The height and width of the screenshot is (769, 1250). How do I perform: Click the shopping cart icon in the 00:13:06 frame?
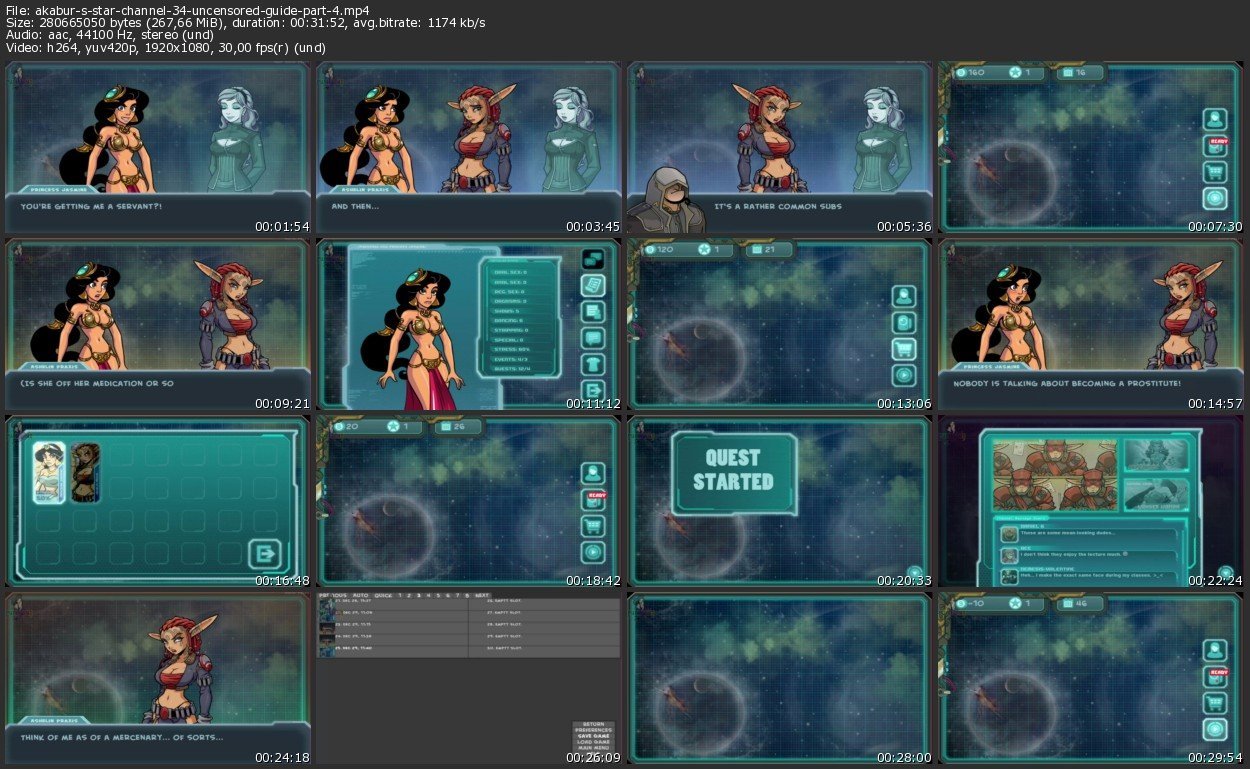point(904,349)
